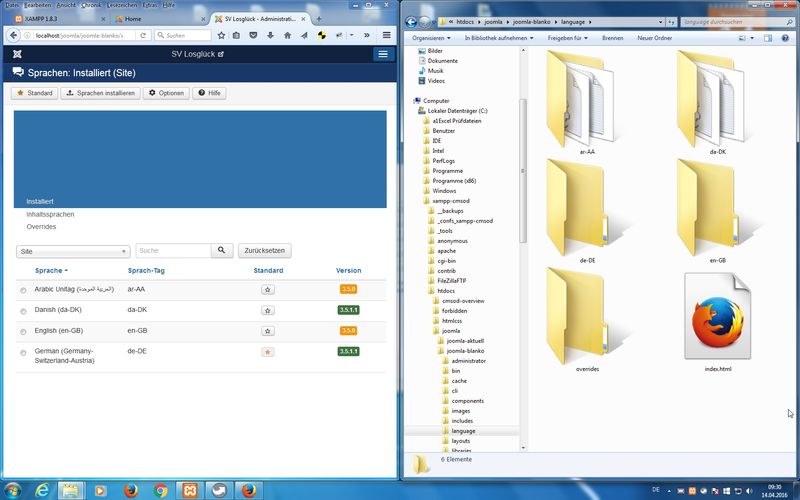
Task: Select the German (de-DE) radio button
Action: pyautogui.click(x=23, y=352)
